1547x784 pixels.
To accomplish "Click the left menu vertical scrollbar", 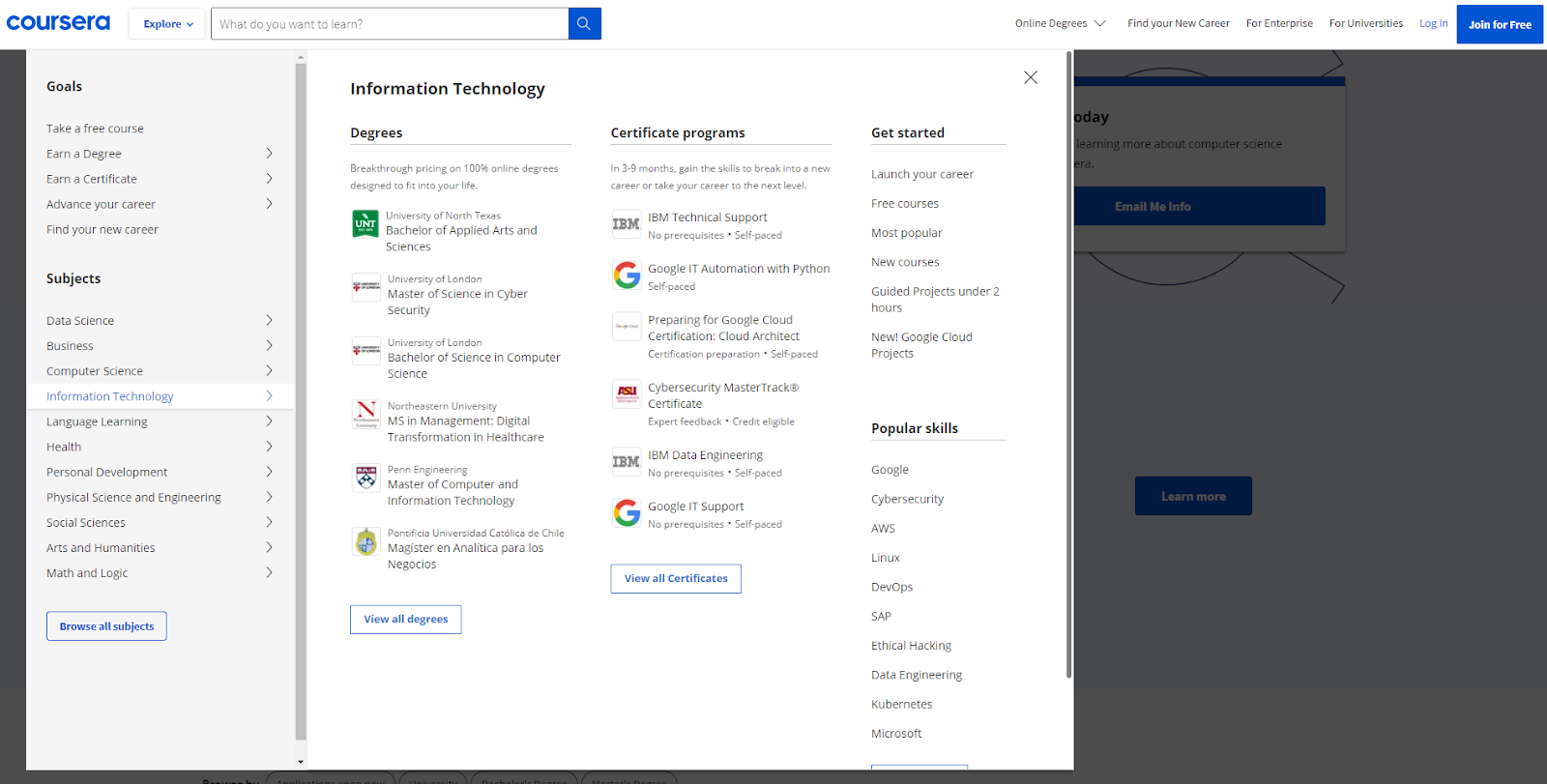I will pos(301,400).
